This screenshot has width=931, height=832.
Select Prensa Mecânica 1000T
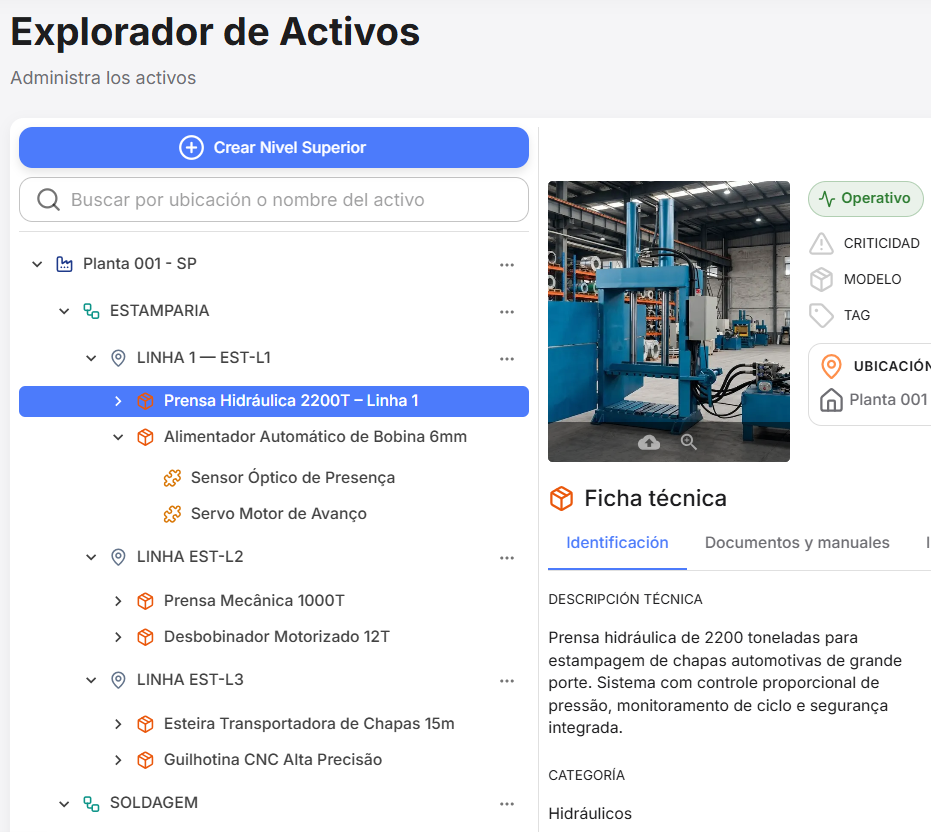coord(254,600)
